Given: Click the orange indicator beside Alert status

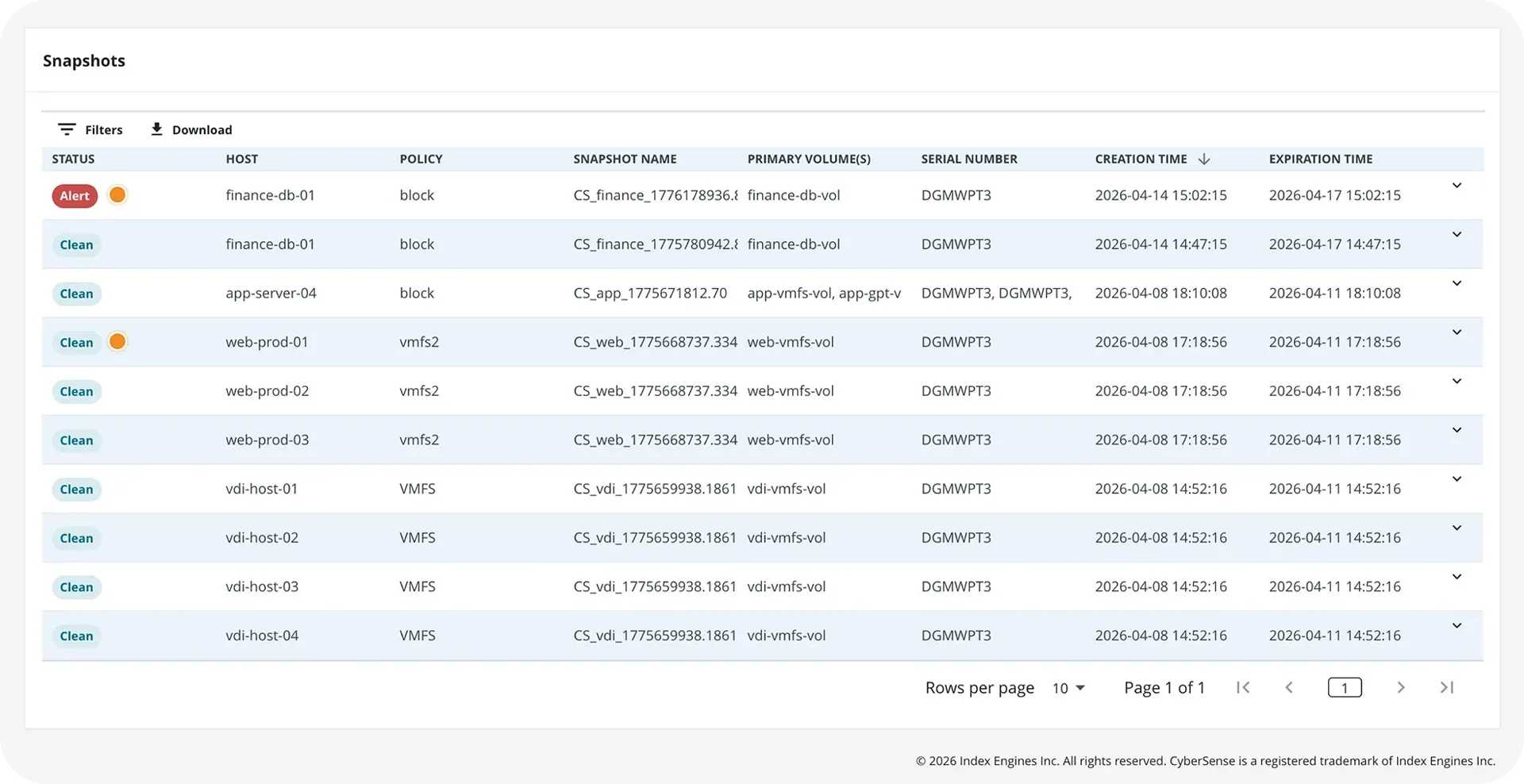Looking at the screenshot, I should point(117,195).
